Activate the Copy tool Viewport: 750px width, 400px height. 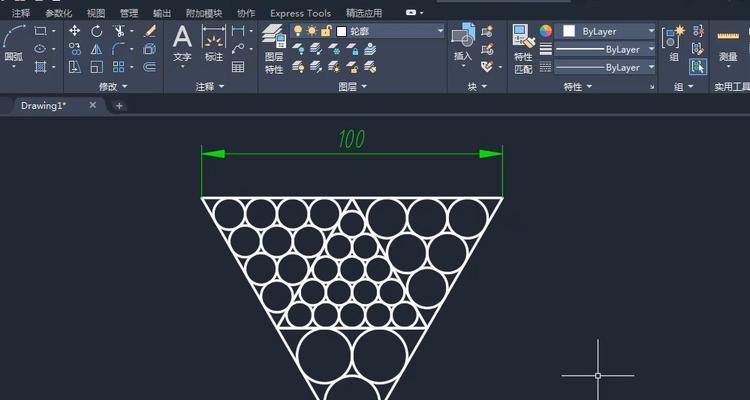tap(75, 49)
